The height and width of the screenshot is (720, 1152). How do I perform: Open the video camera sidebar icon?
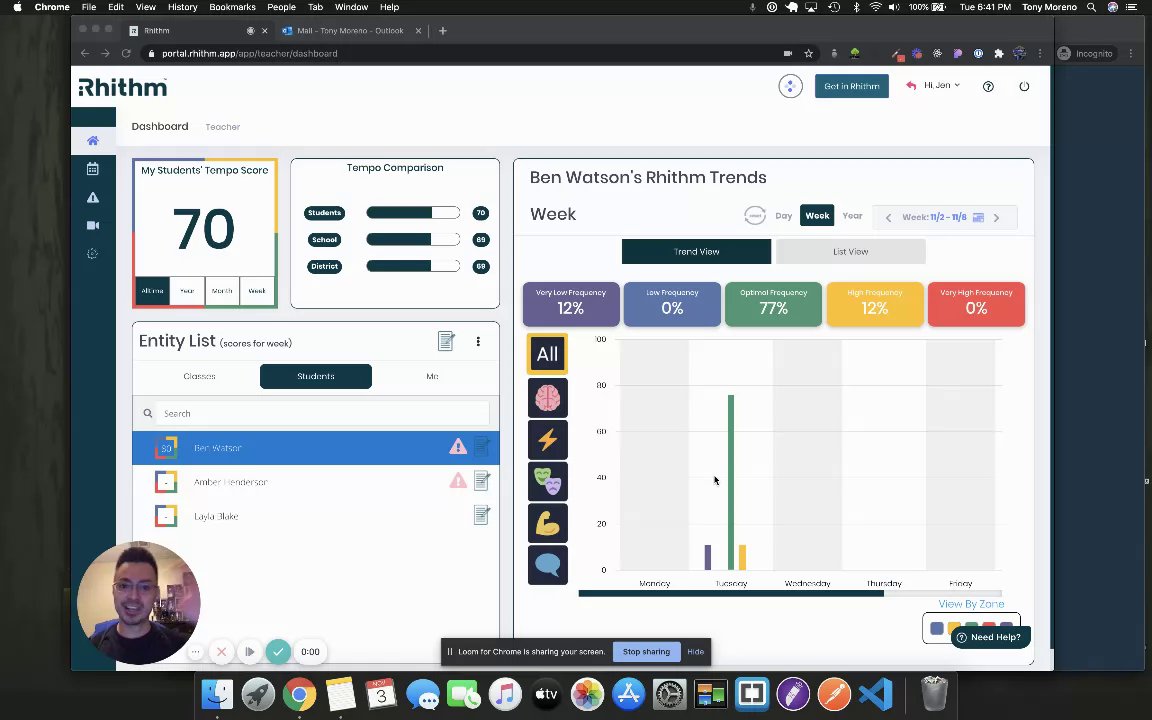click(93, 226)
